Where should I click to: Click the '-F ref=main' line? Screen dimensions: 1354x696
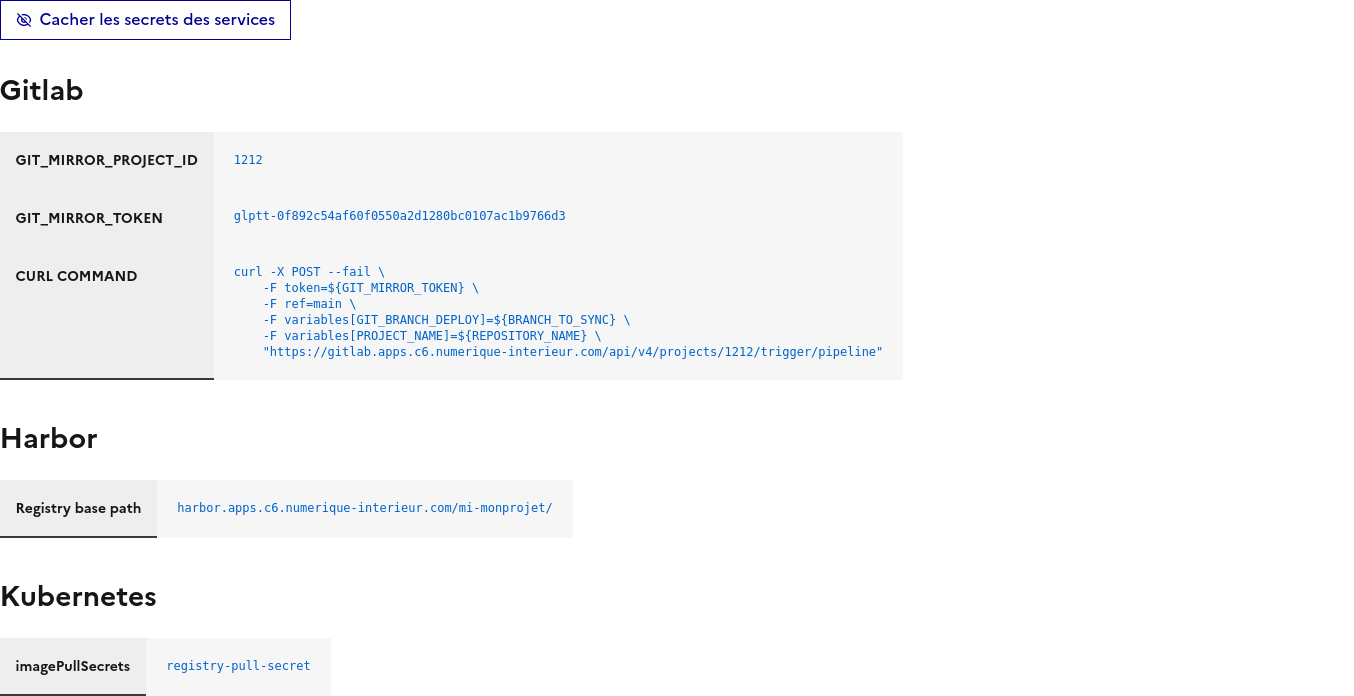(309, 304)
